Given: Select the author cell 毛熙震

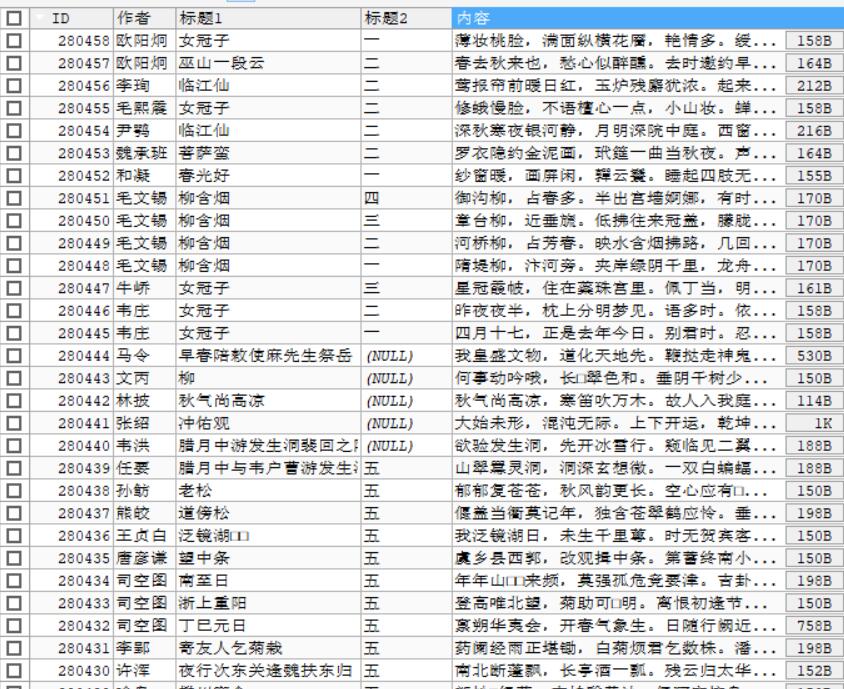Looking at the screenshot, I should click(x=144, y=109).
